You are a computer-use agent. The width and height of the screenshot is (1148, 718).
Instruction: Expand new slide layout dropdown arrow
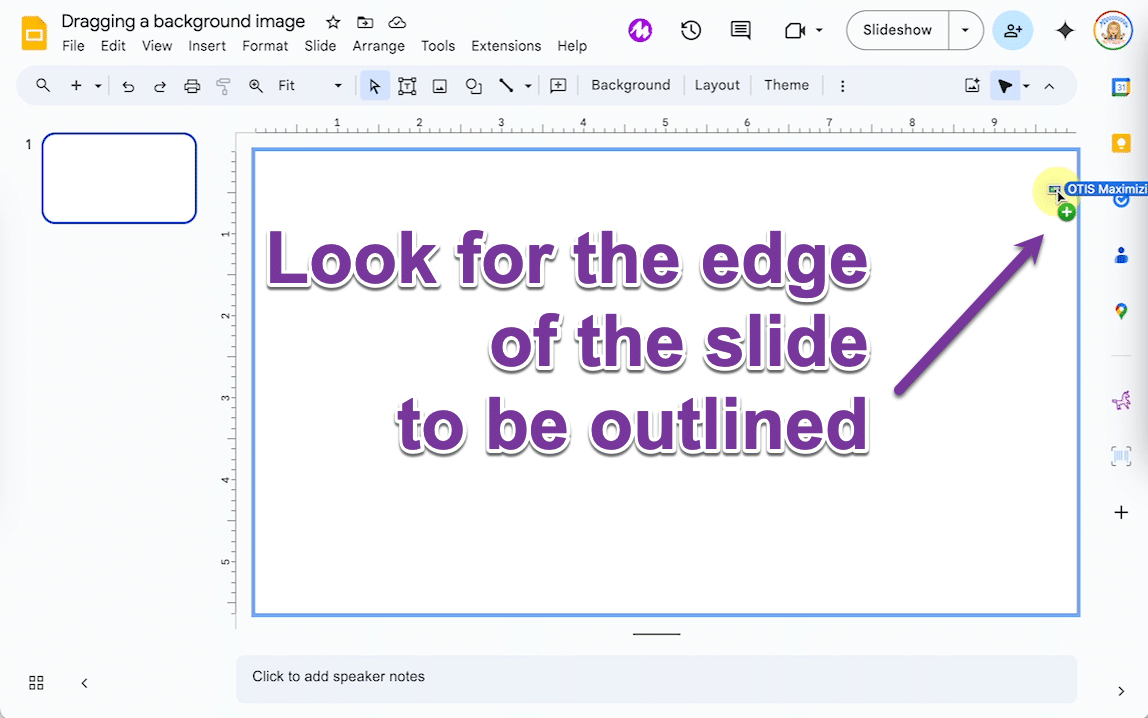(98, 86)
